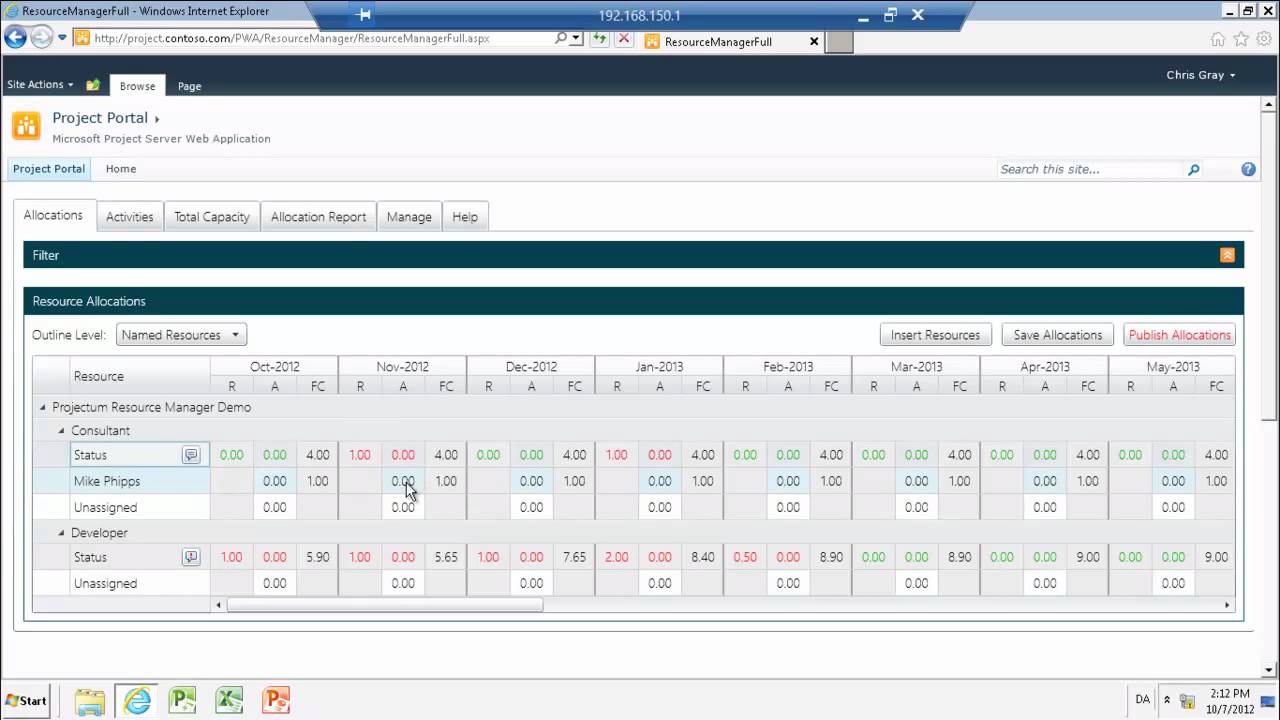1280x720 pixels.
Task: Open Windows Explorer from taskbar
Action: click(x=89, y=700)
